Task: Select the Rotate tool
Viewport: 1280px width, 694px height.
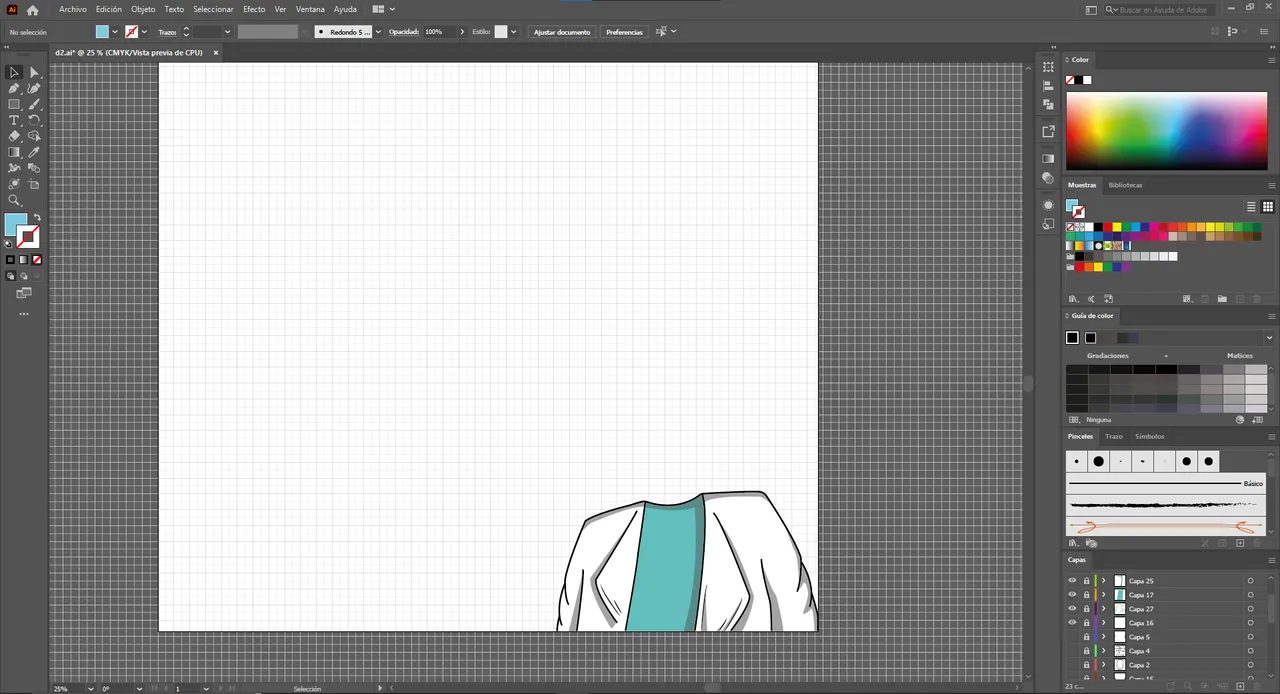Action: (x=34, y=120)
